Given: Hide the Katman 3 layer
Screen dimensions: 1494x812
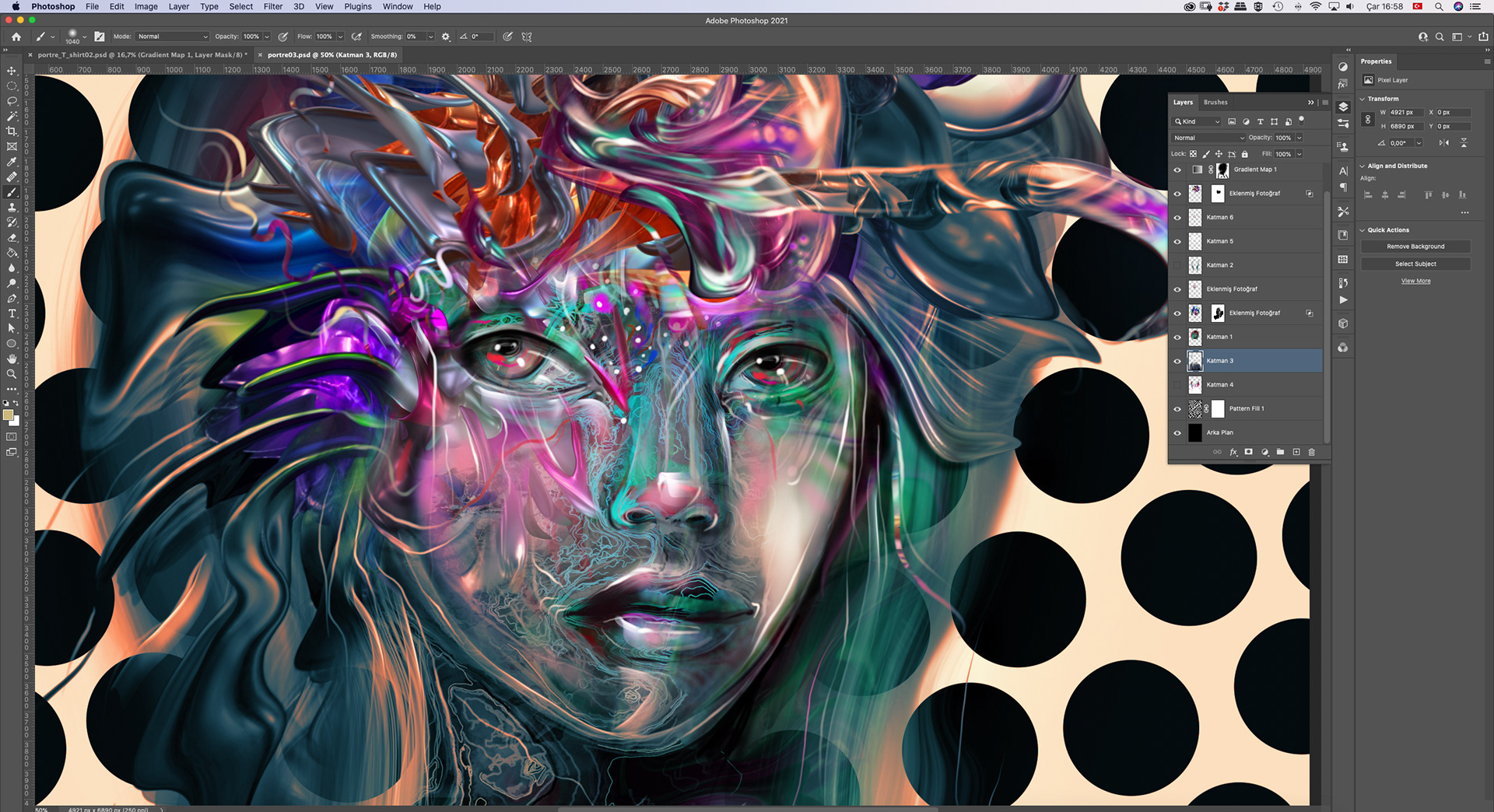Looking at the screenshot, I should coord(1177,361).
